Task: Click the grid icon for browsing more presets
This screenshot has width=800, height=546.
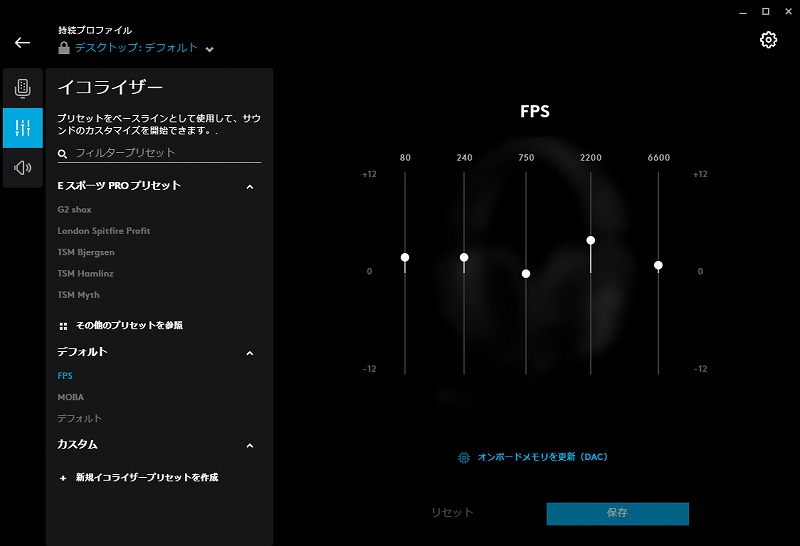Action: pos(63,326)
